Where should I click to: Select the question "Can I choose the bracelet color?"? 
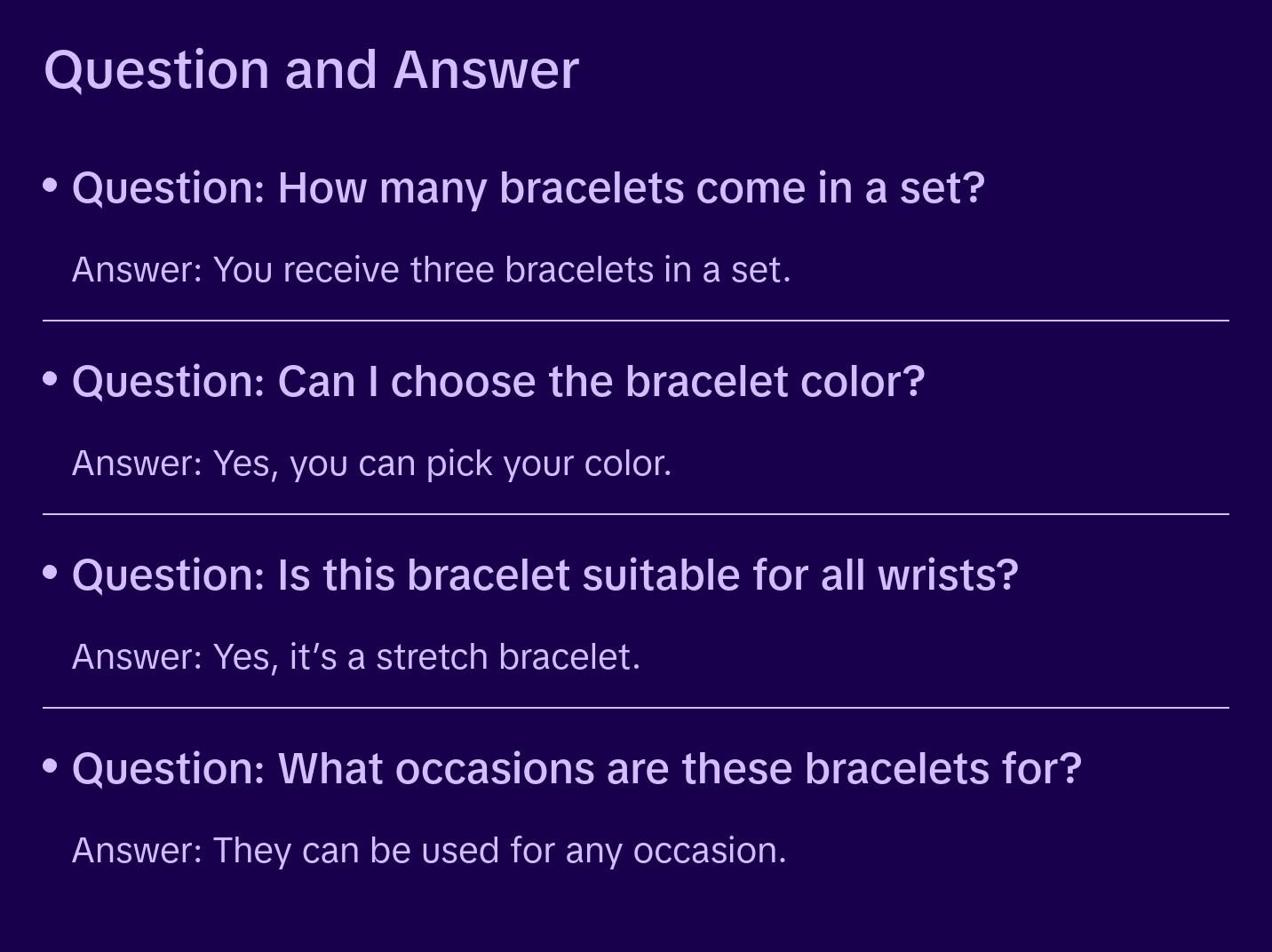pos(498,382)
